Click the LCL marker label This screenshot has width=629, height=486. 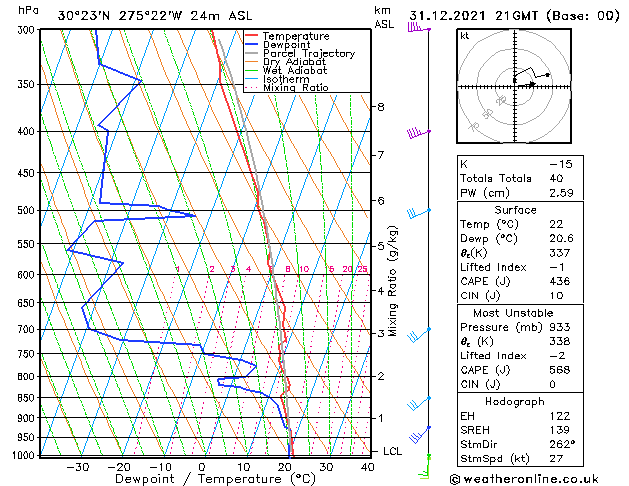tap(392, 452)
